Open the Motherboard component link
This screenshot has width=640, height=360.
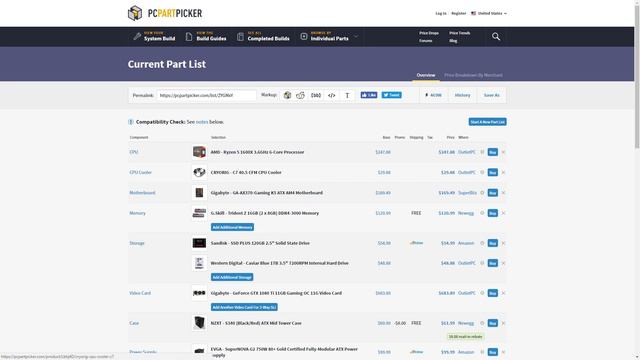pyautogui.click(x=142, y=193)
